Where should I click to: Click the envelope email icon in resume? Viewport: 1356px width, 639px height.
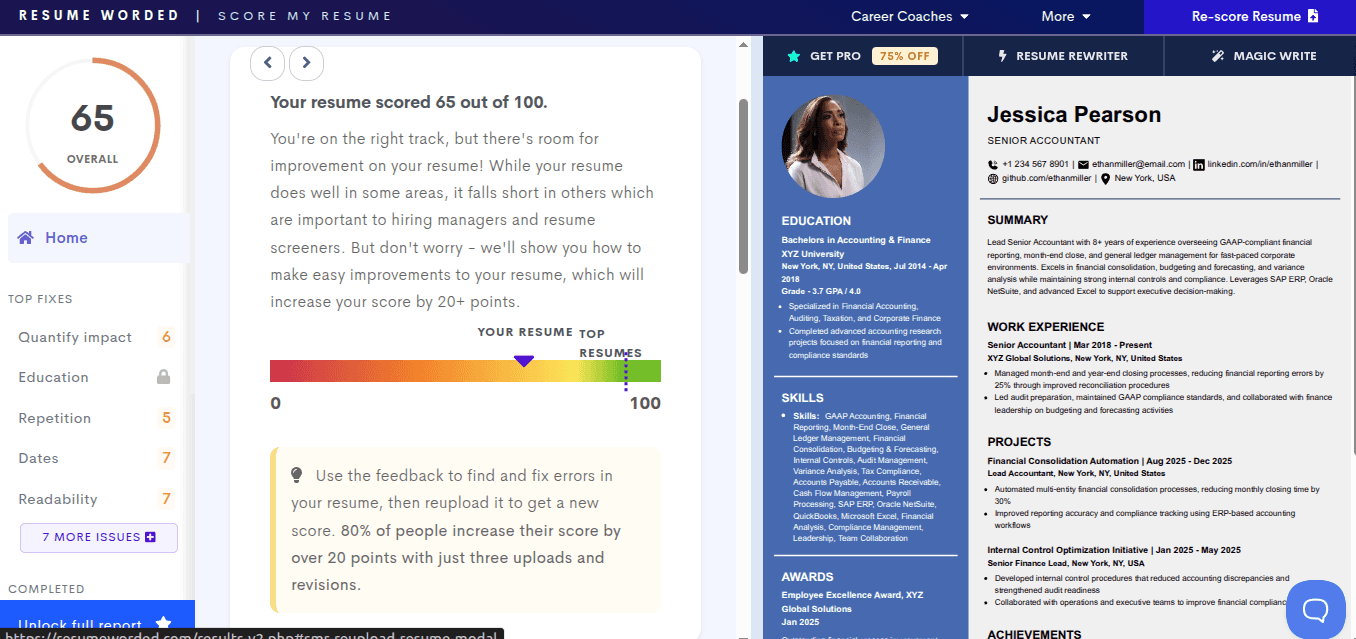click(1083, 164)
